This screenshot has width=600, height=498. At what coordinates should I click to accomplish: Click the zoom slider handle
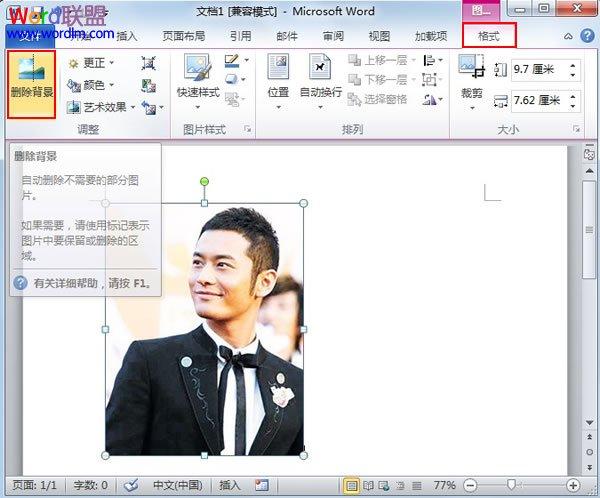511,485
